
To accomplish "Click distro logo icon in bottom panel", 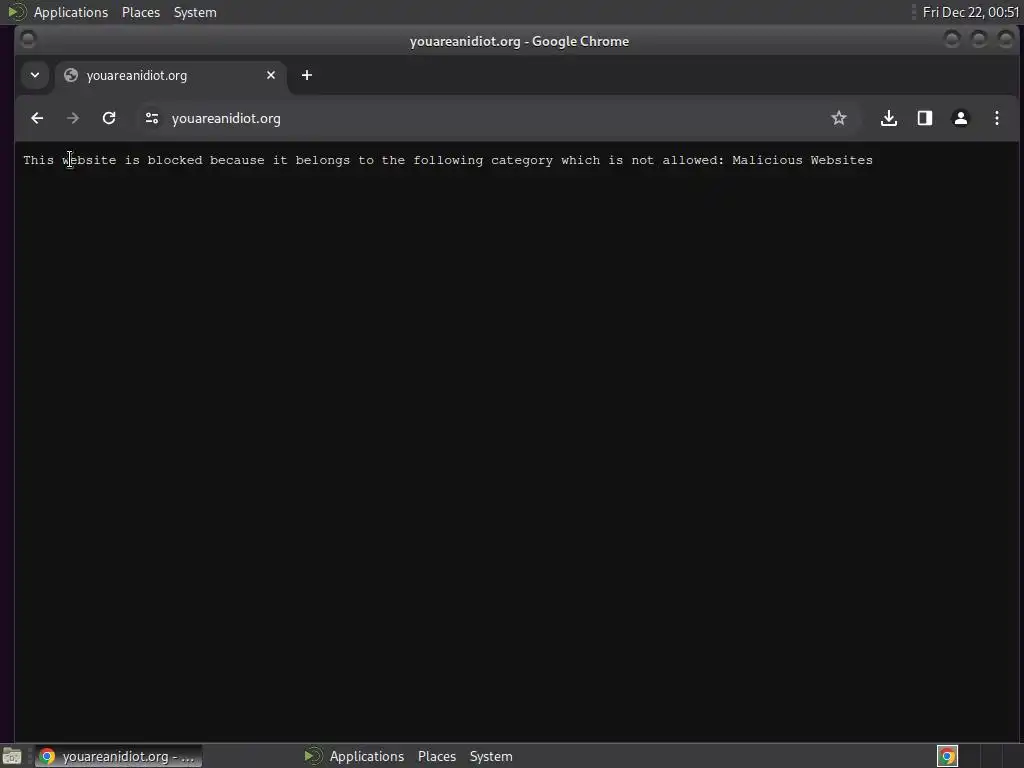I will click(x=313, y=756).
